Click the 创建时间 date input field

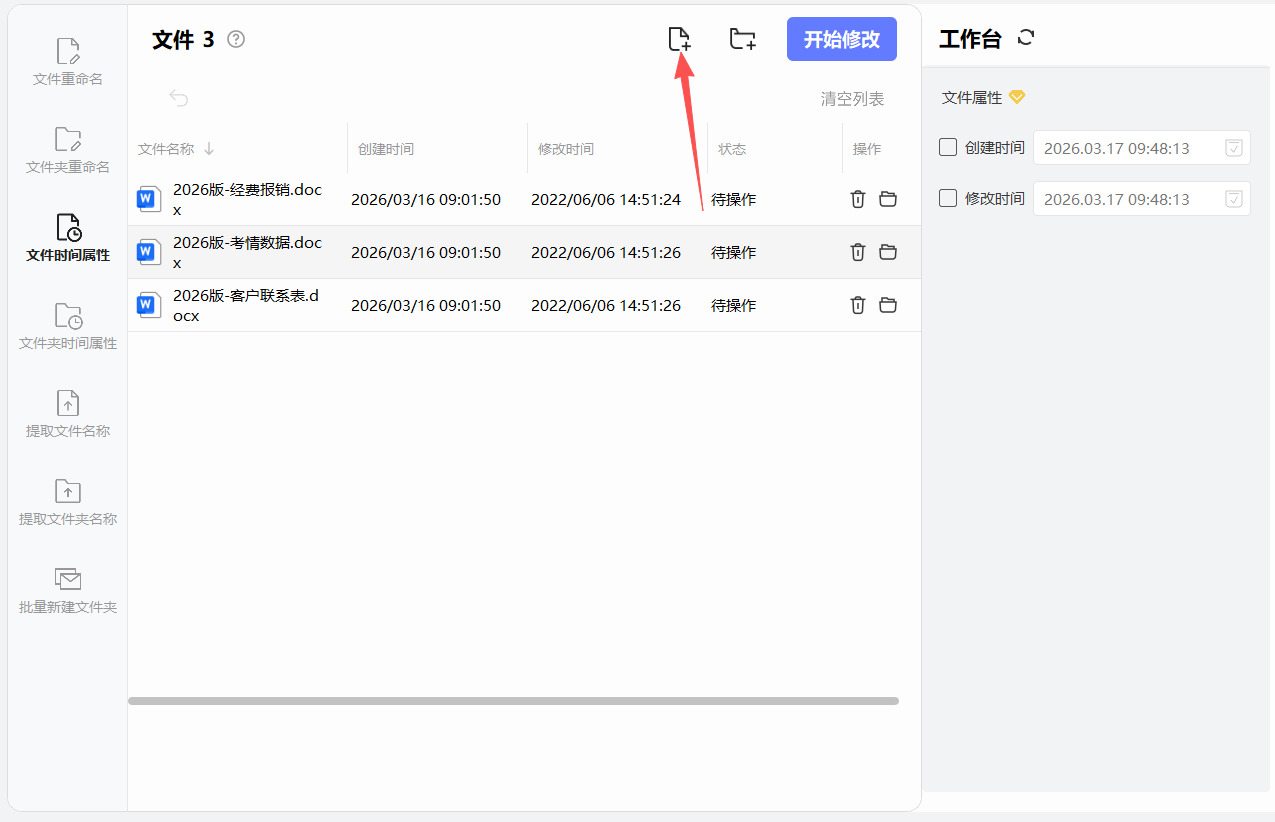pos(1142,148)
